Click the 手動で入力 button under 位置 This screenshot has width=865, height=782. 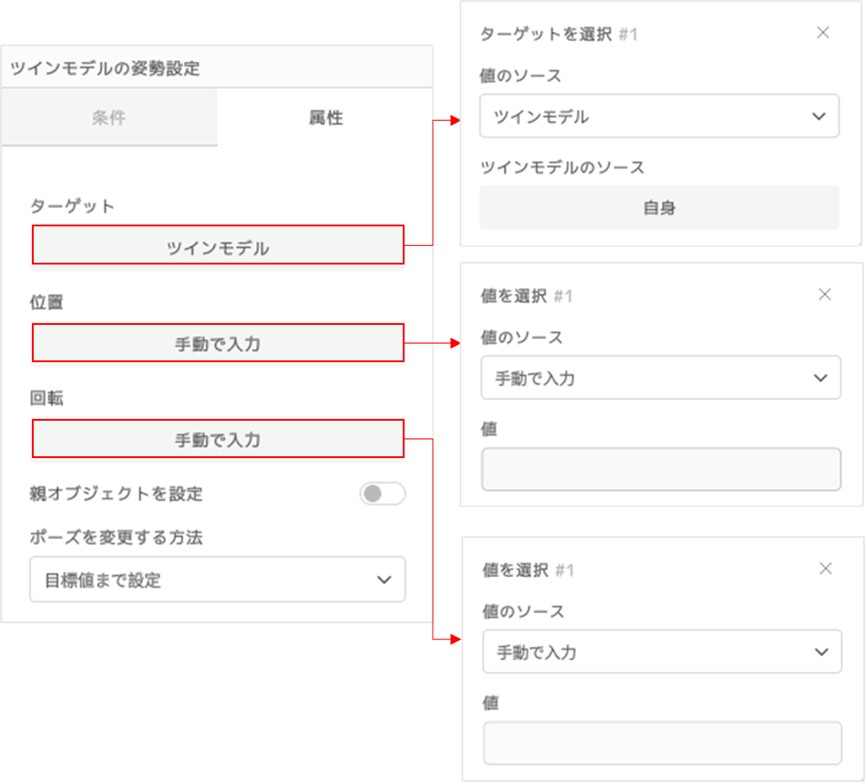click(218, 343)
